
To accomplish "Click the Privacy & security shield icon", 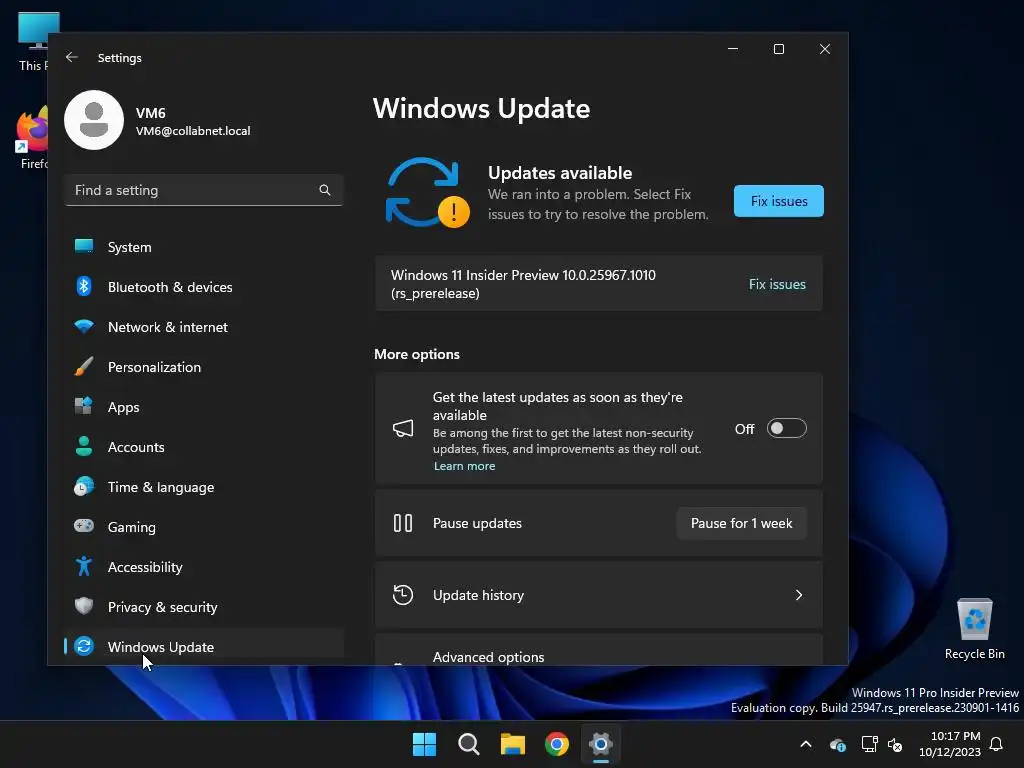I will [x=84, y=606].
